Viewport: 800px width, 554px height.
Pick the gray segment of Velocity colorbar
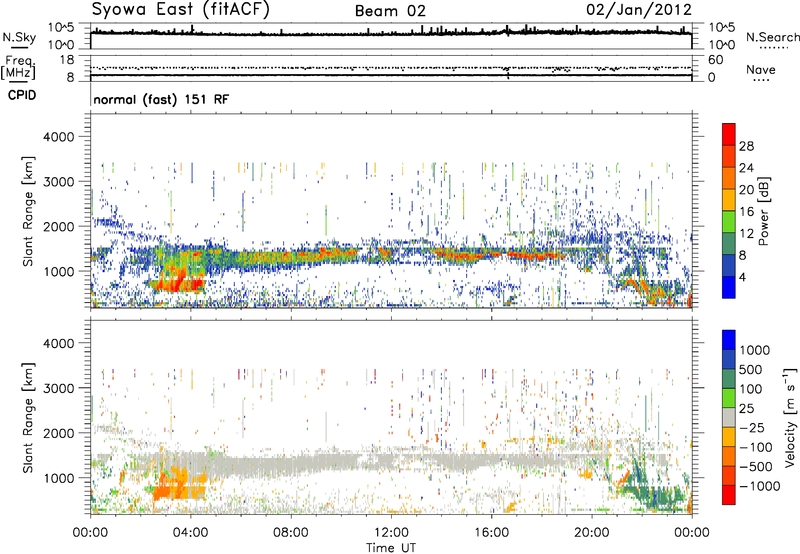tap(729, 417)
